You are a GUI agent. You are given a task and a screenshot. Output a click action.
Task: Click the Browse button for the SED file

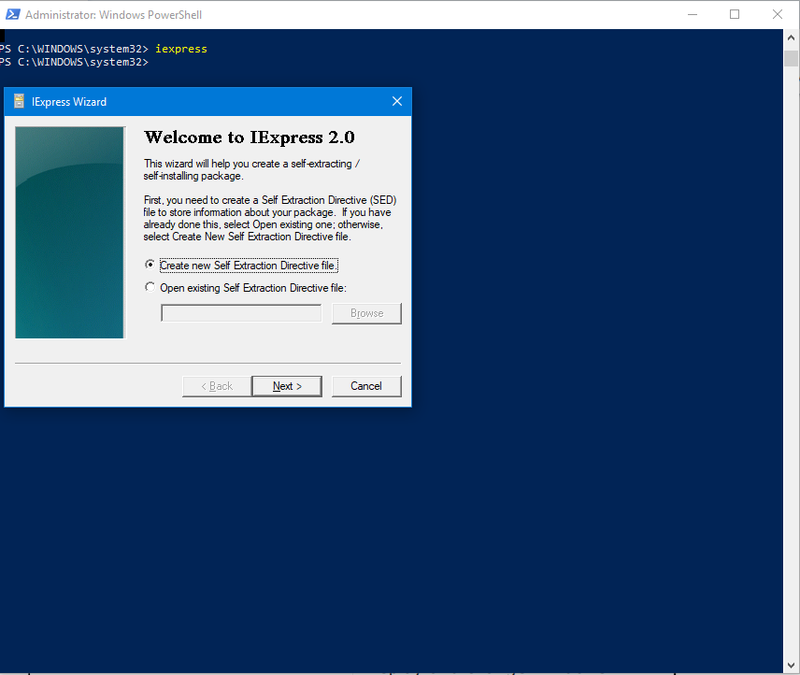tap(366, 313)
